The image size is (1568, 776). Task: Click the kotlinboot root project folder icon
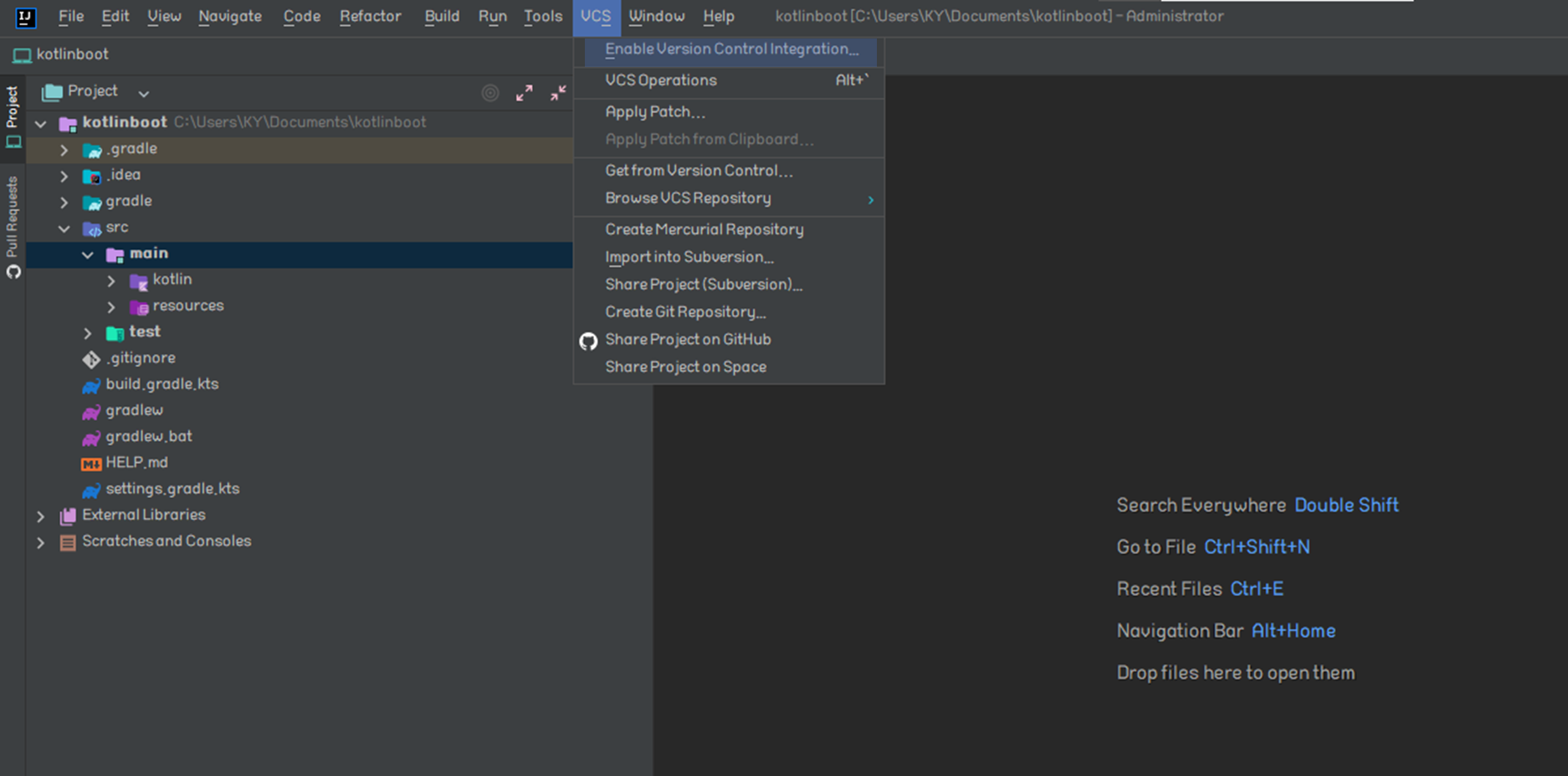[68, 124]
